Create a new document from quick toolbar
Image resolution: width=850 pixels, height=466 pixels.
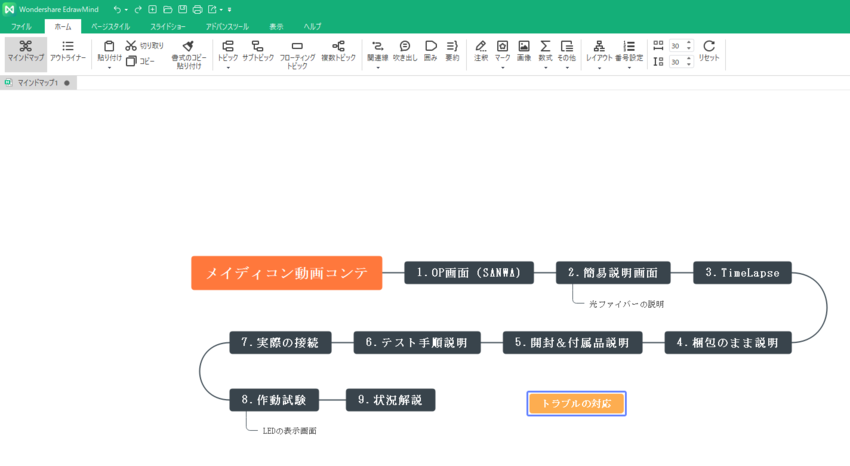point(152,9)
